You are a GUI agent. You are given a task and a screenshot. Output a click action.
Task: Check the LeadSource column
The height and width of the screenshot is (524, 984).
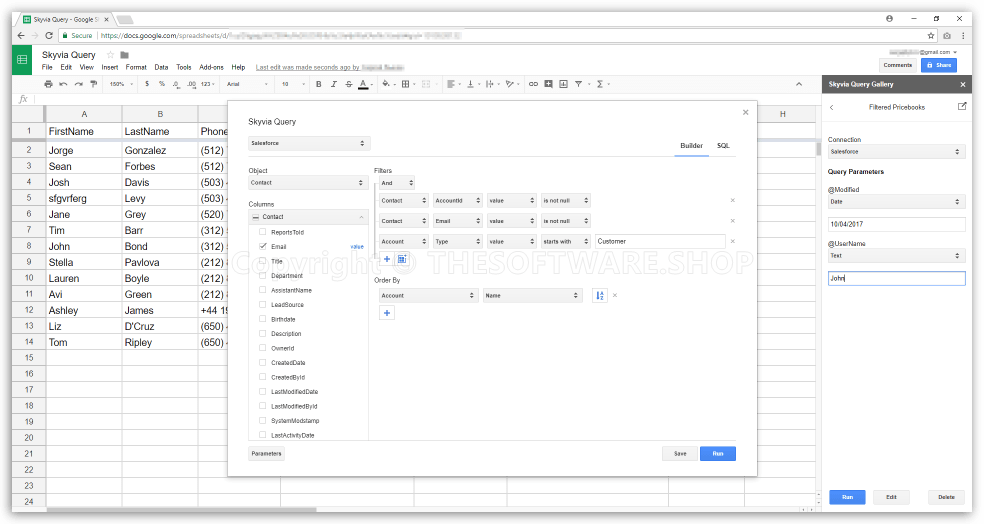click(x=263, y=305)
